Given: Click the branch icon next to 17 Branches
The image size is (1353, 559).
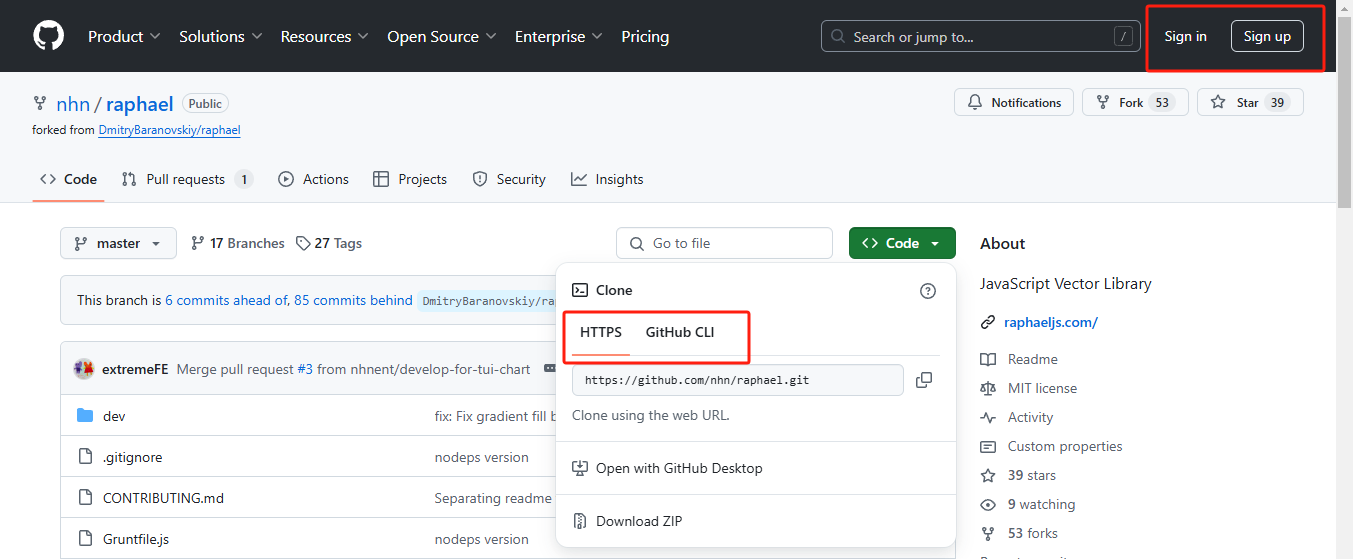Looking at the screenshot, I should pyautogui.click(x=198, y=243).
